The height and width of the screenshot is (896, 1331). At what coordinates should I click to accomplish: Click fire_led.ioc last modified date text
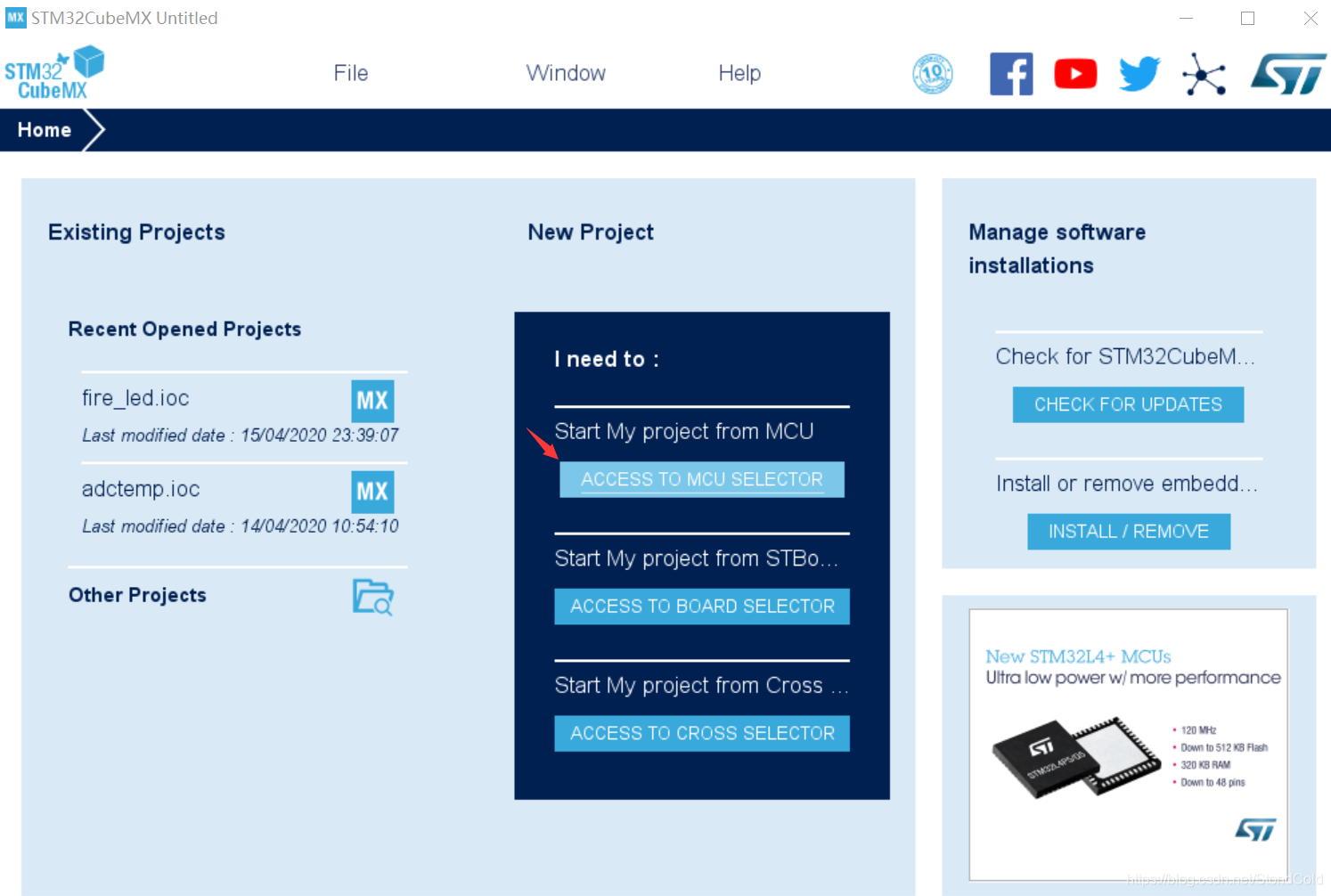click(x=241, y=436)
